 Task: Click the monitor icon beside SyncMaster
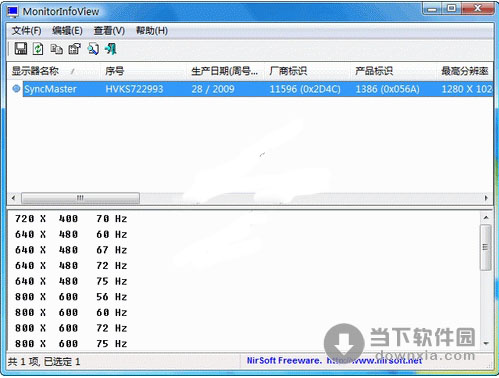point(16,89)
